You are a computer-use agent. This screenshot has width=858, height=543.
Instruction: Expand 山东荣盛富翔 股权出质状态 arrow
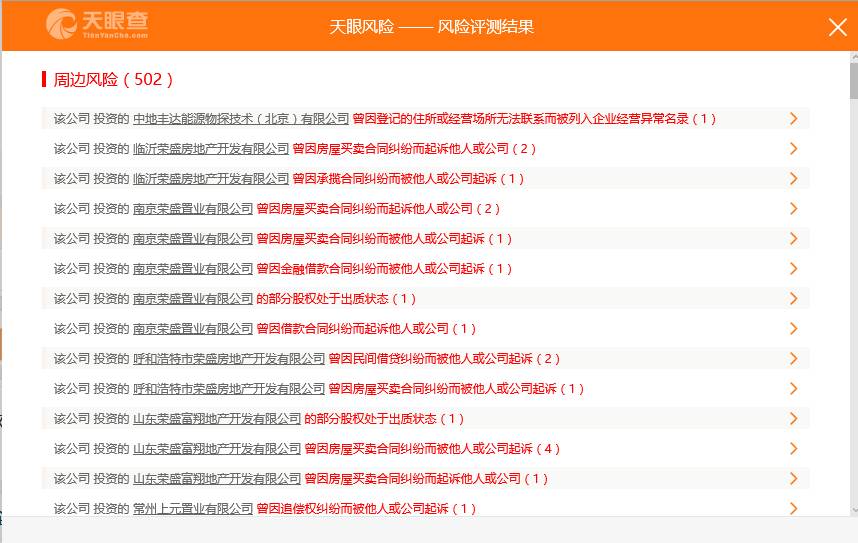coord(793,419)
